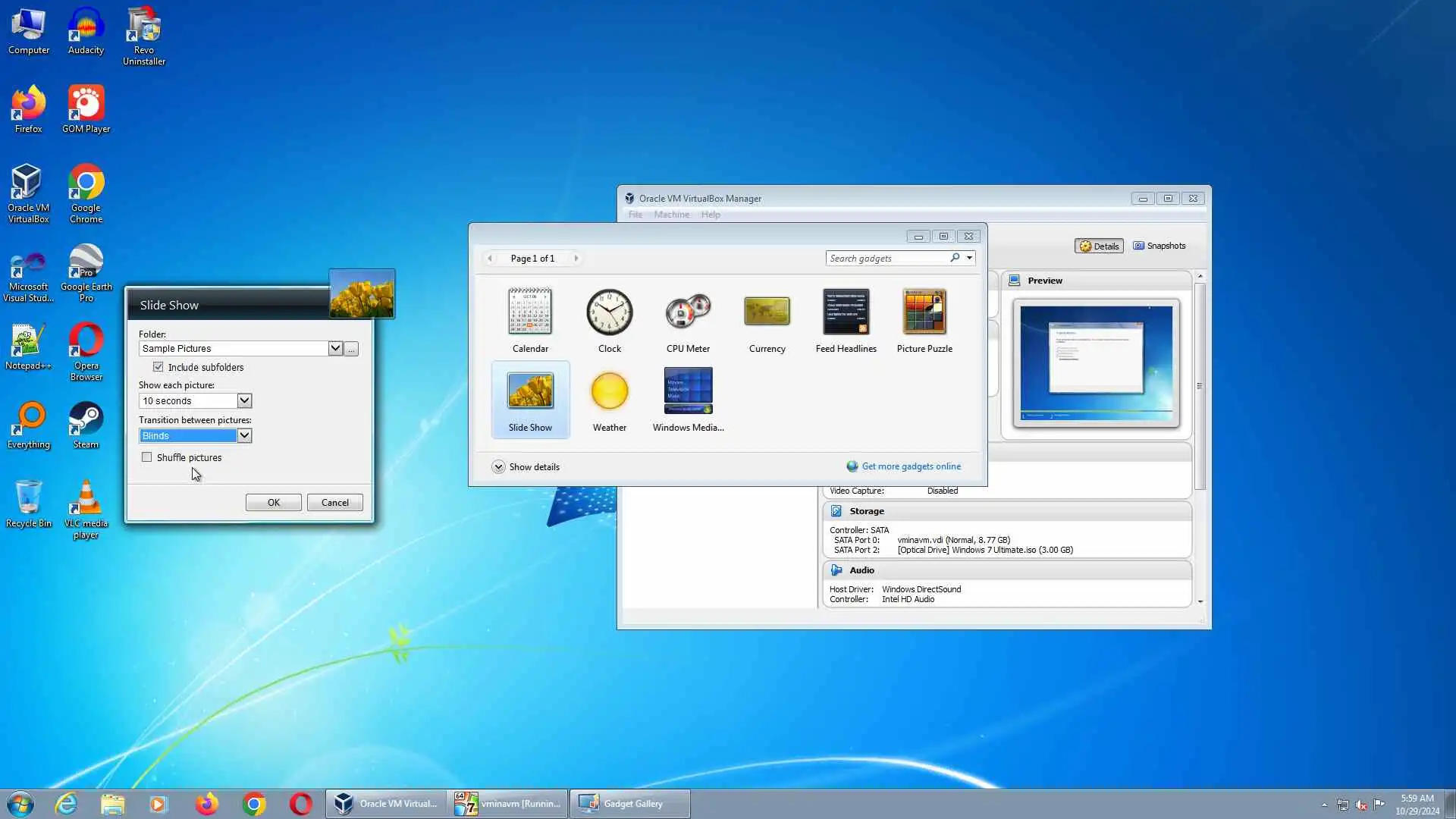Viewport: 1456px width, 819px height.
Task: Select the Calendar gadget icon
Action: click(x=530, y=312)
